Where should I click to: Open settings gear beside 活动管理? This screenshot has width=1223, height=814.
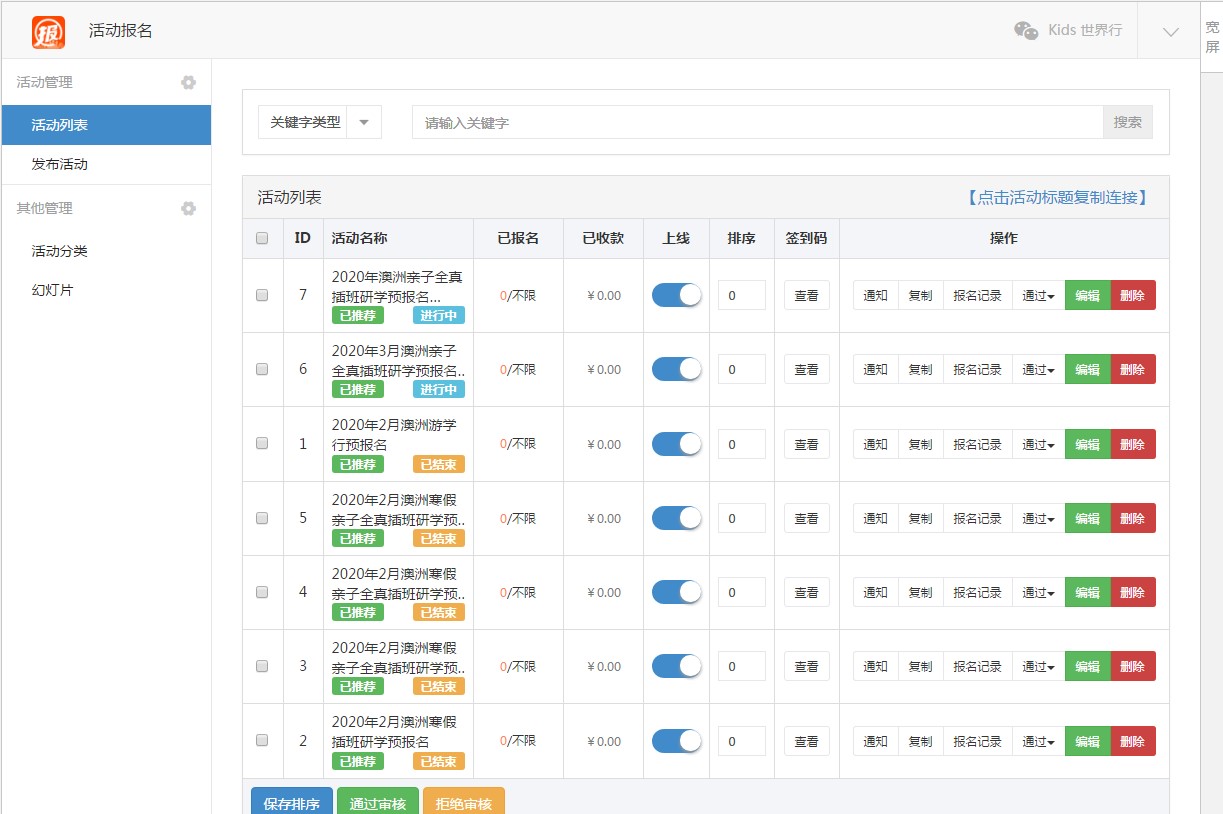click(188, 83)
